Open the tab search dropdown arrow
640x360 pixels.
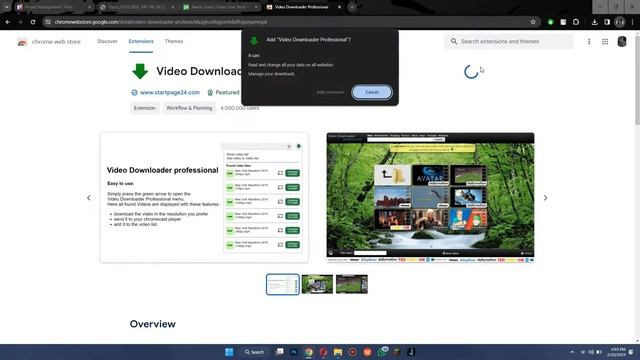tap(7, 7)
